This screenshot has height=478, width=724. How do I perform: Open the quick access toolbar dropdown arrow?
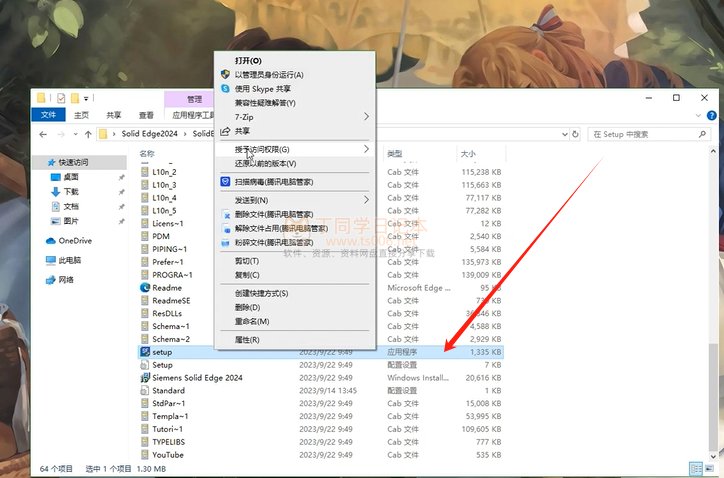coord(86,98)
